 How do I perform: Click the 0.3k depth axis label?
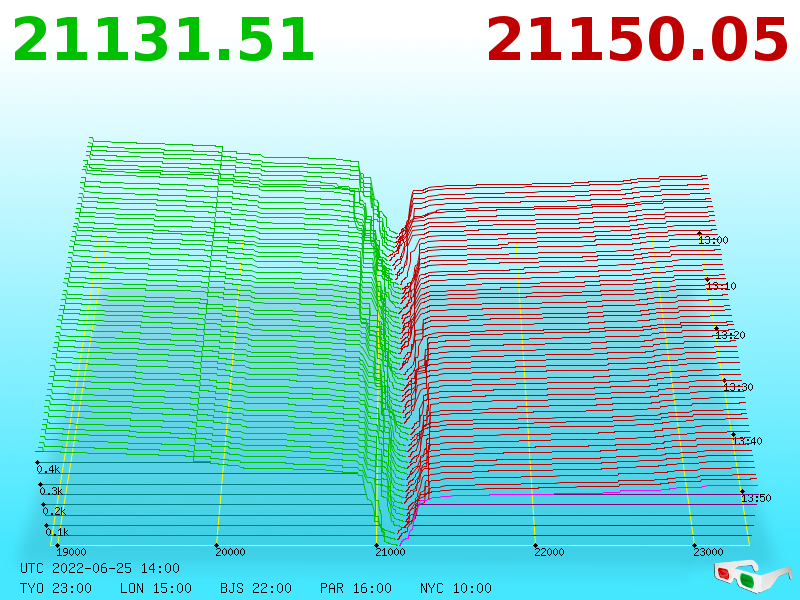pyautogui.click(x=51, y=491)
